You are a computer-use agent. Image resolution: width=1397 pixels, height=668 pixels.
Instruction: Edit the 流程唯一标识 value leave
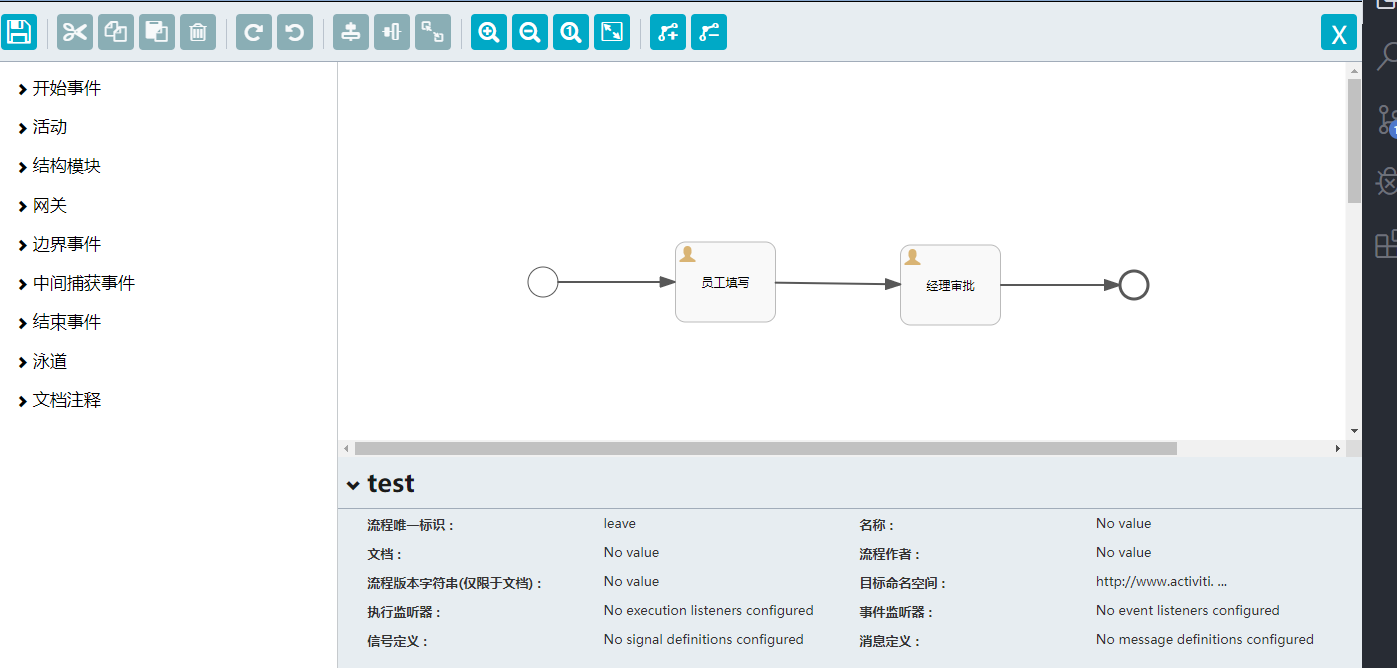point(620,523)
